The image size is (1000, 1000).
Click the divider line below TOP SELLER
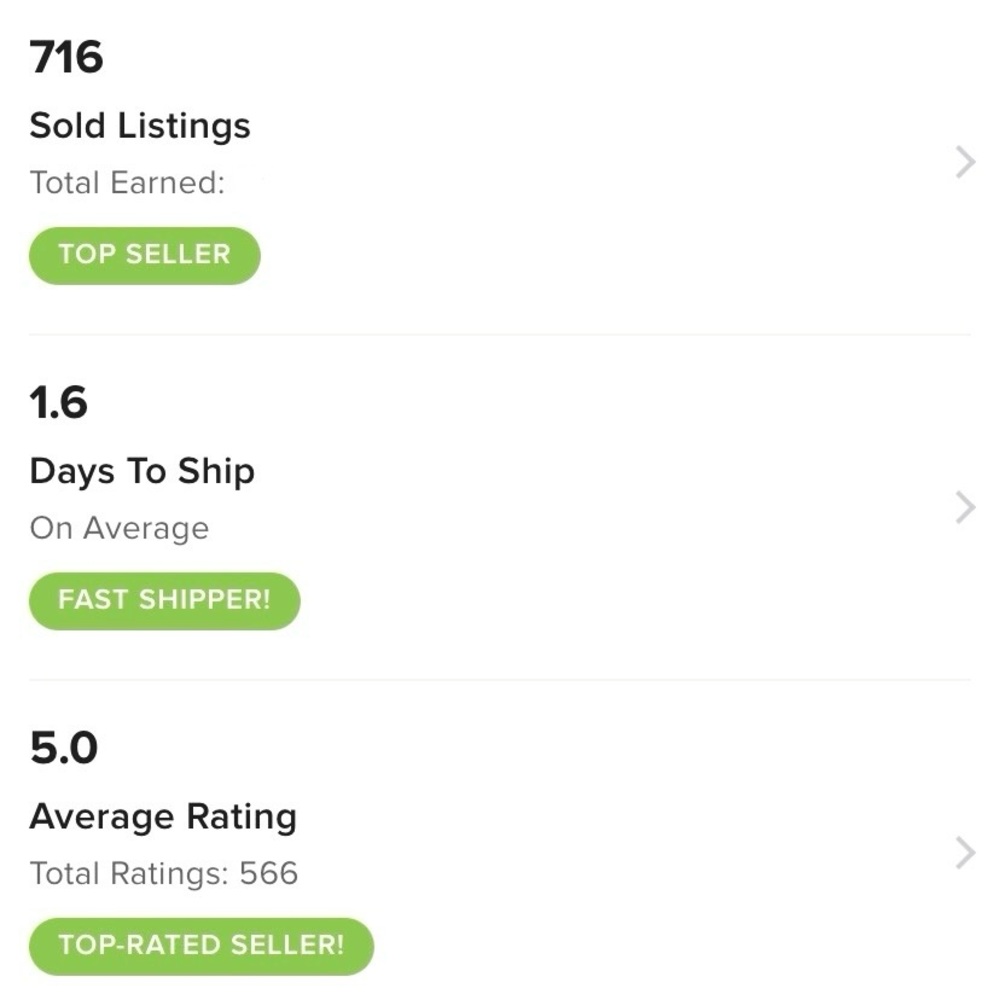tap(500, 334)
